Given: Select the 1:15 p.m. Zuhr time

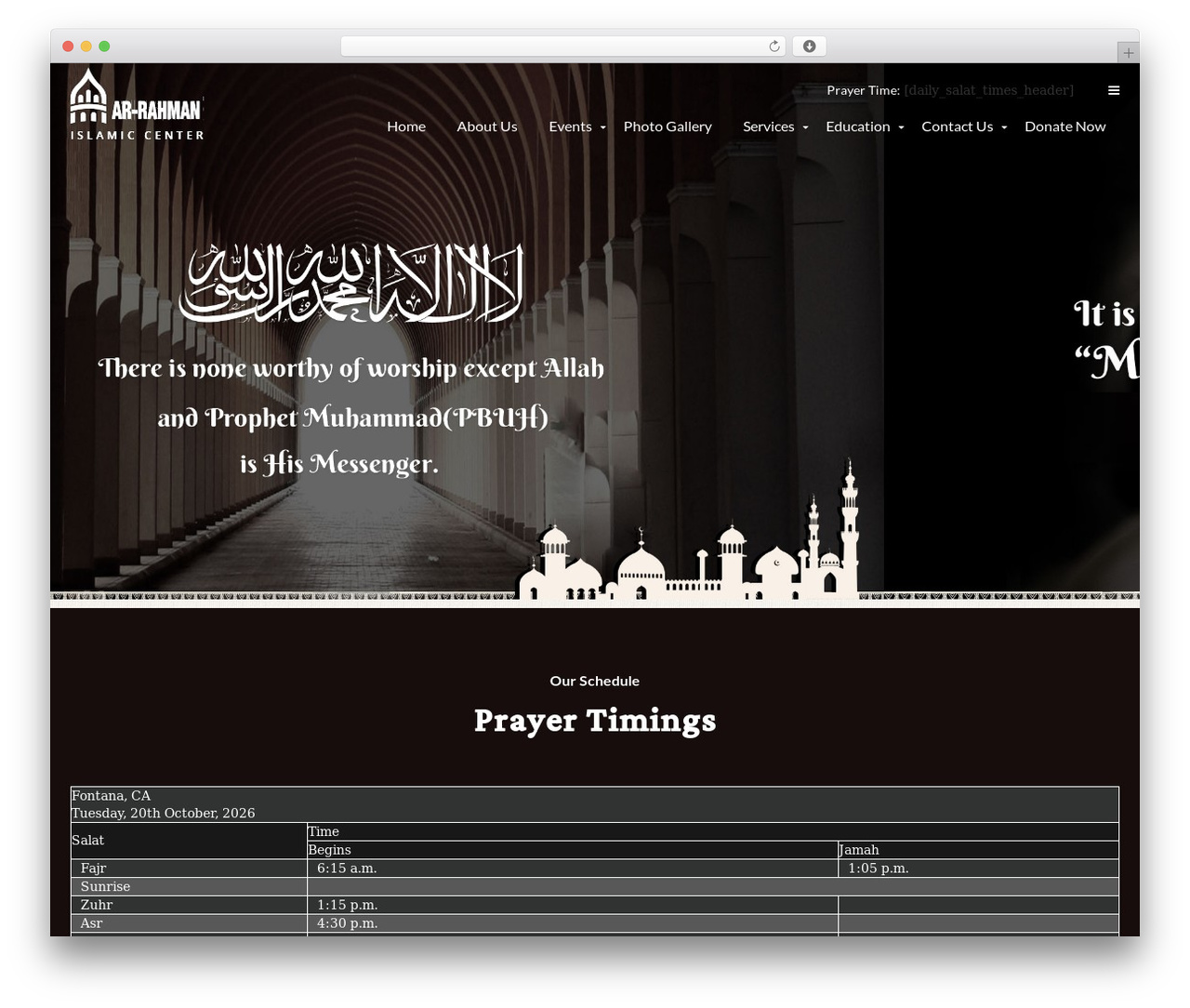Looking at the screenshot, I should [x=347, y=905].
